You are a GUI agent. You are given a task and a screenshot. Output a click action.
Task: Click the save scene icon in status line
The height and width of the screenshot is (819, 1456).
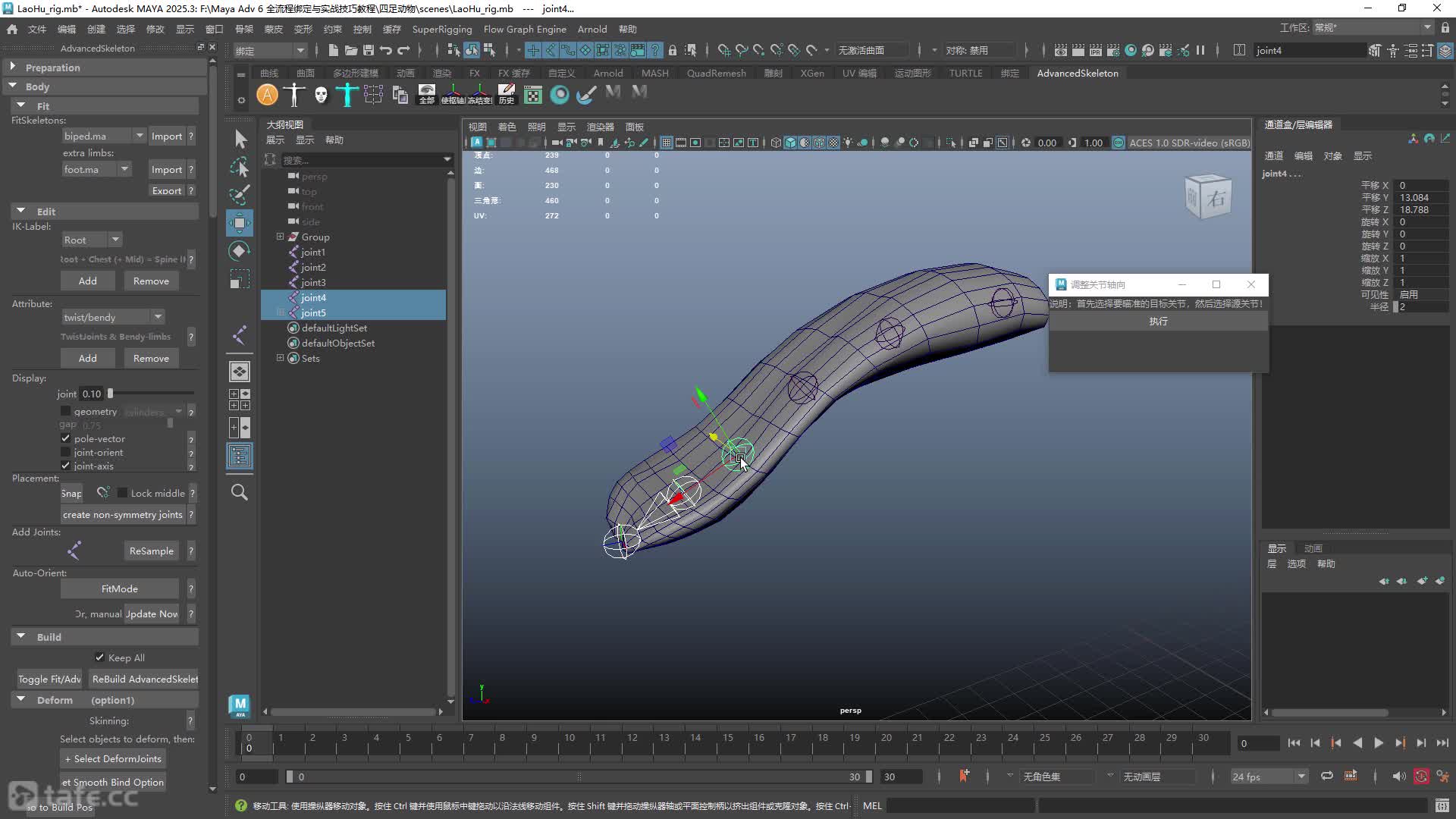pos(369,50)
